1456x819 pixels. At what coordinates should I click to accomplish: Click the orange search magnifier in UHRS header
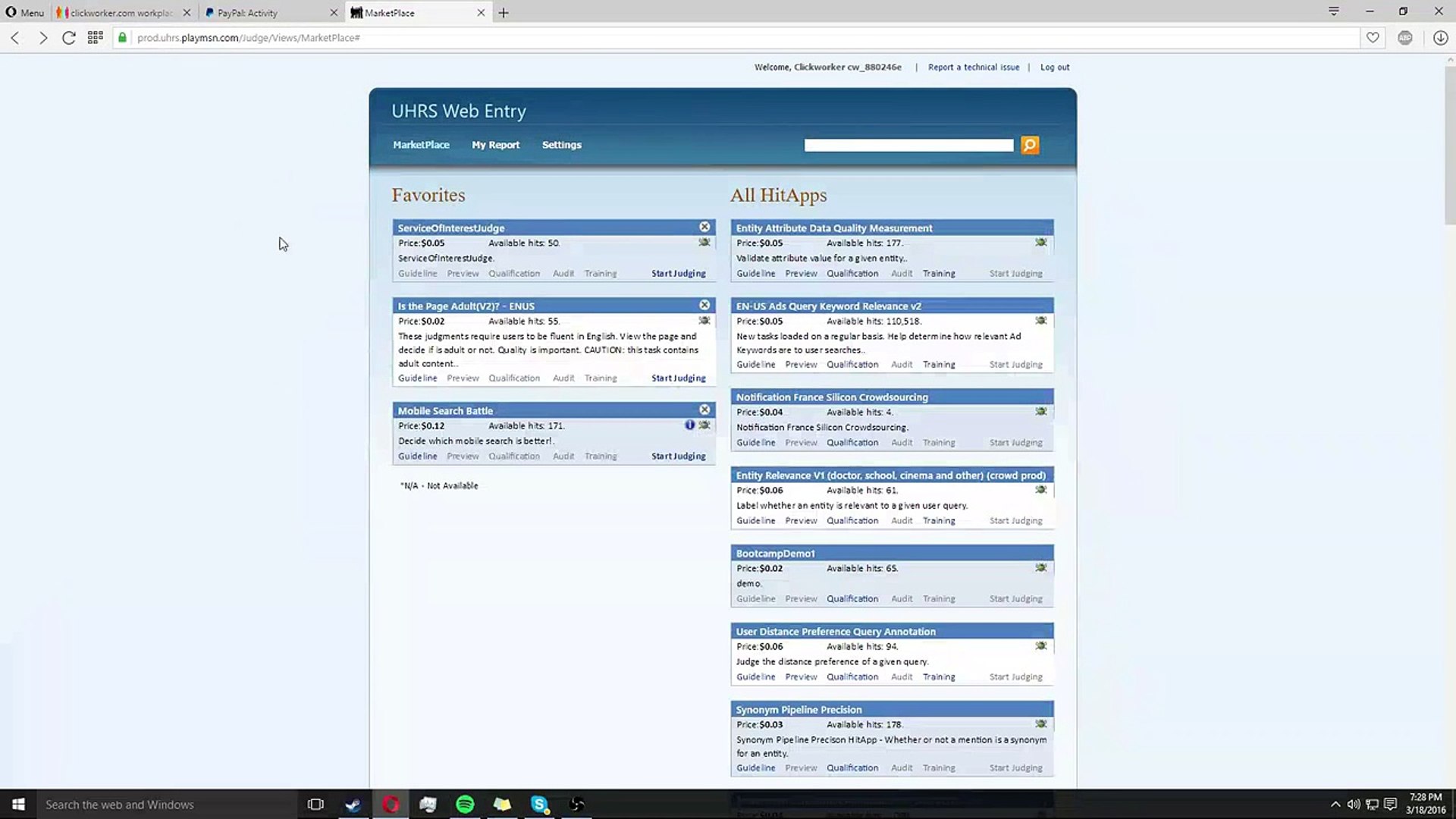(1029, 144)
